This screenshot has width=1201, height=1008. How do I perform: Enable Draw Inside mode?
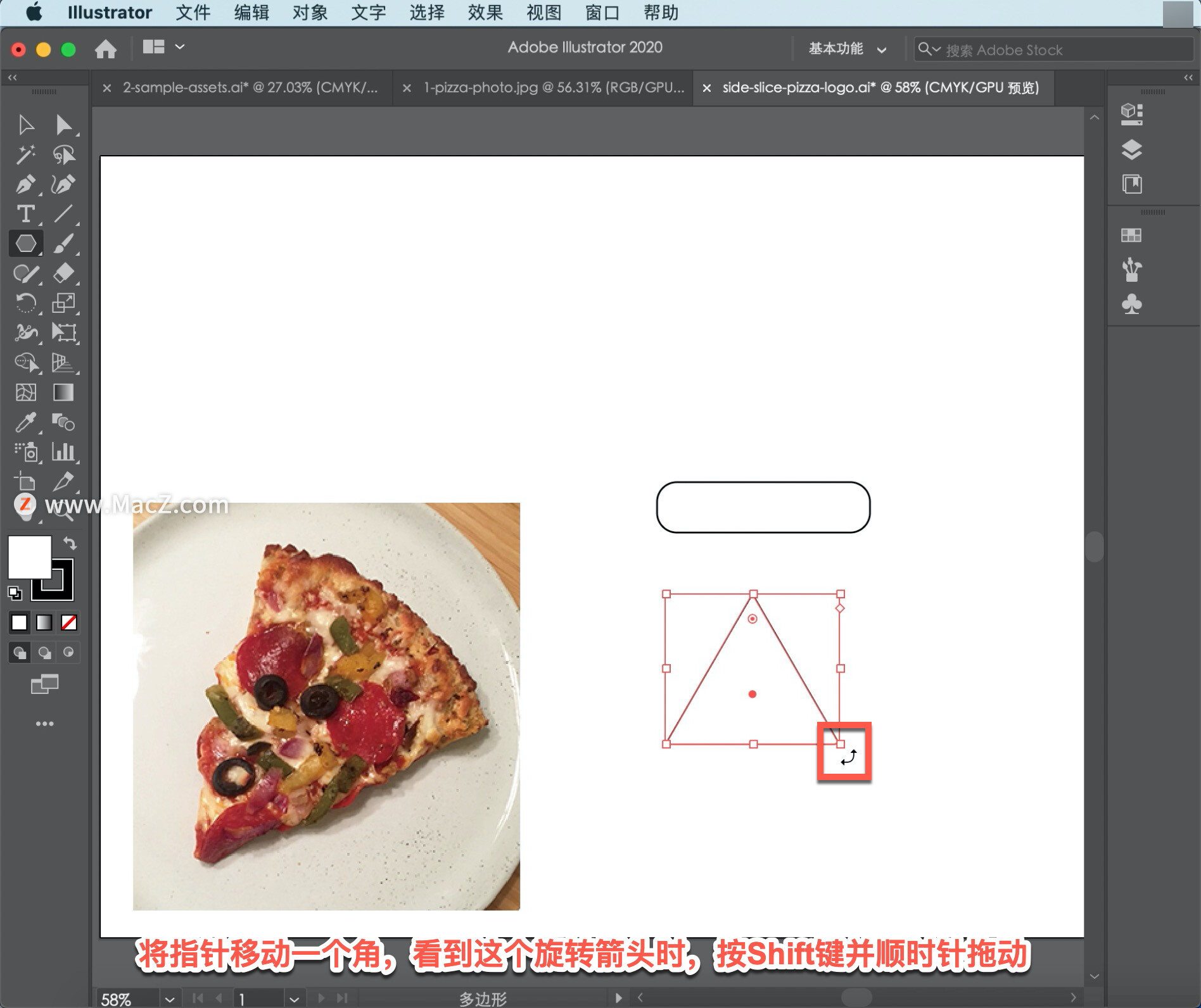click(x=68, y=652)
